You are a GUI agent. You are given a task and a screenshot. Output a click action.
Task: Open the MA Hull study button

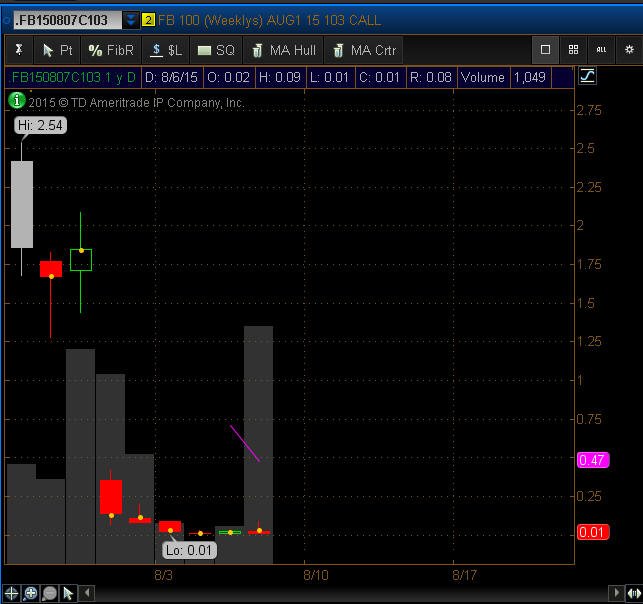tap(284, 50)
